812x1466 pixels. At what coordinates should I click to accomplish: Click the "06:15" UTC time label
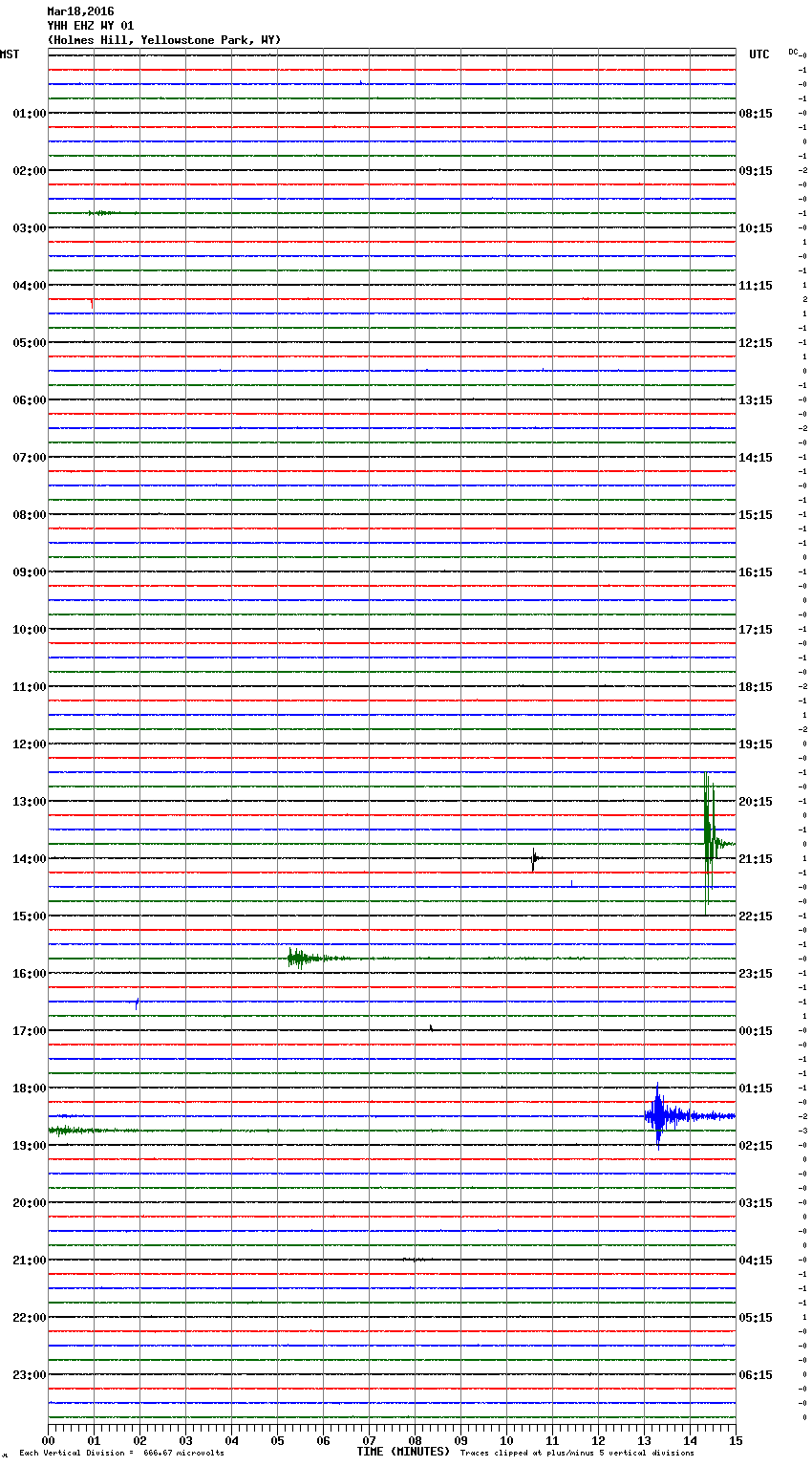tap(756, 1375)
